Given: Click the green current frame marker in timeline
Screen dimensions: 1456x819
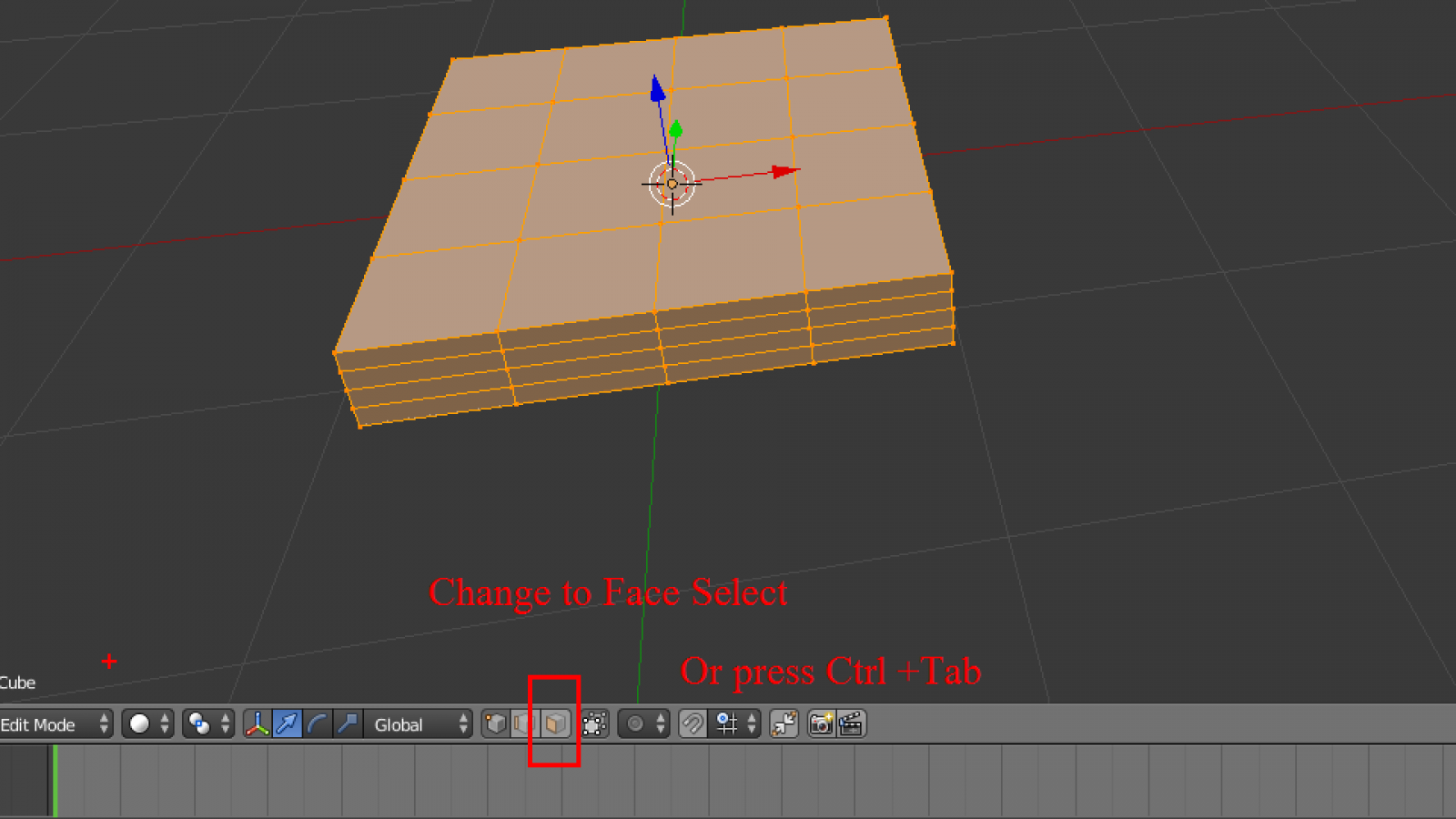Looking at the screenshot, I should point(56,781).
